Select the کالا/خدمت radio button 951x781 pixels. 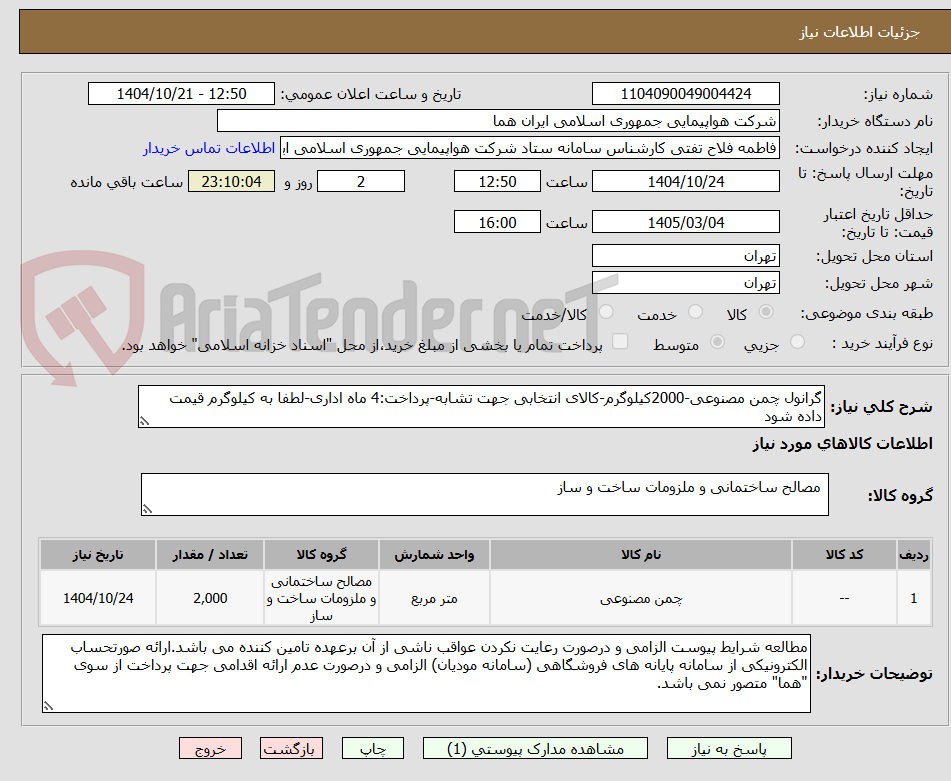pyautogui.click(x=606, y=312)
